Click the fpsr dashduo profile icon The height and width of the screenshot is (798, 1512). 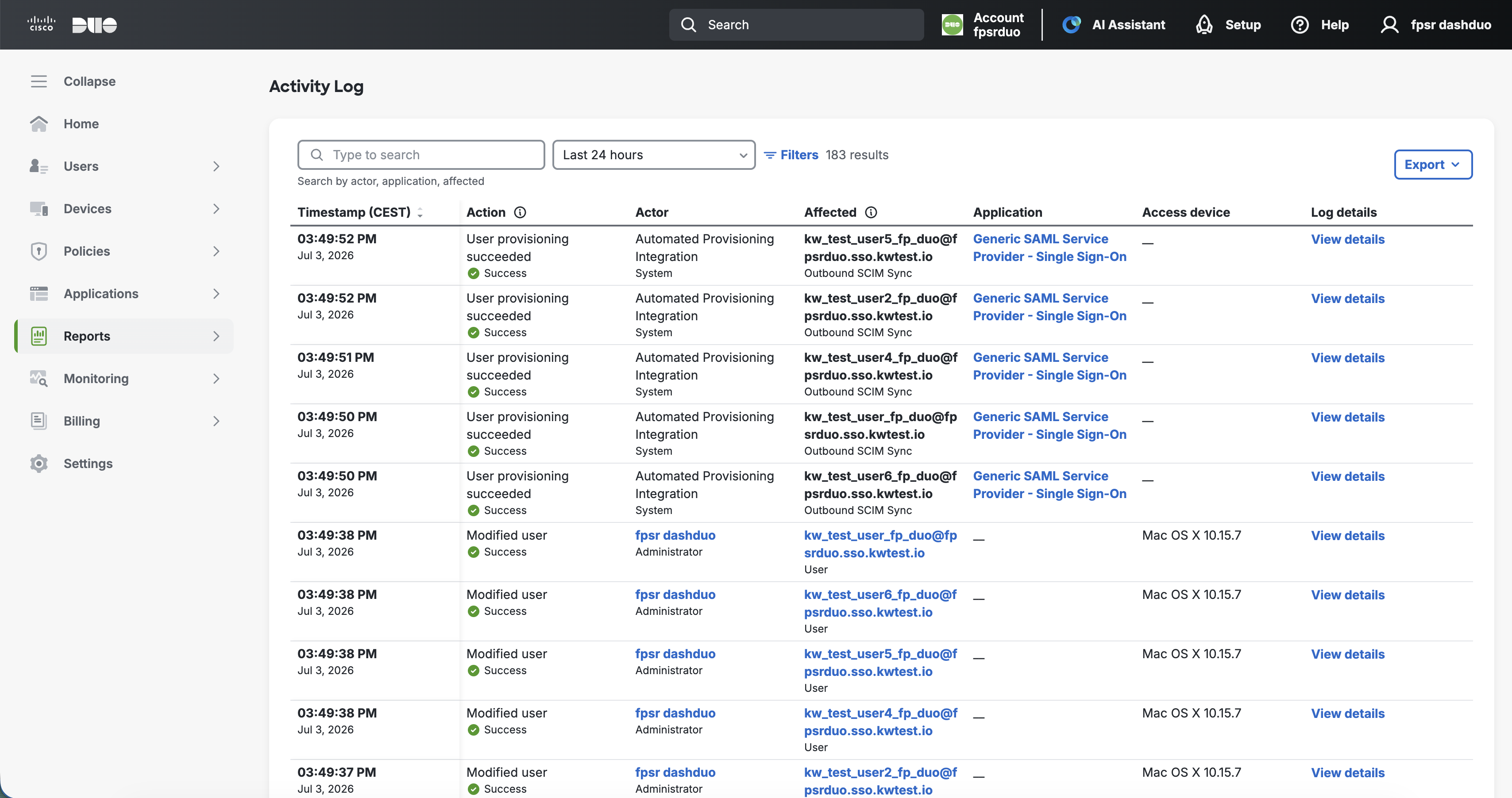pyautogui.click(x=1389, y=25)
